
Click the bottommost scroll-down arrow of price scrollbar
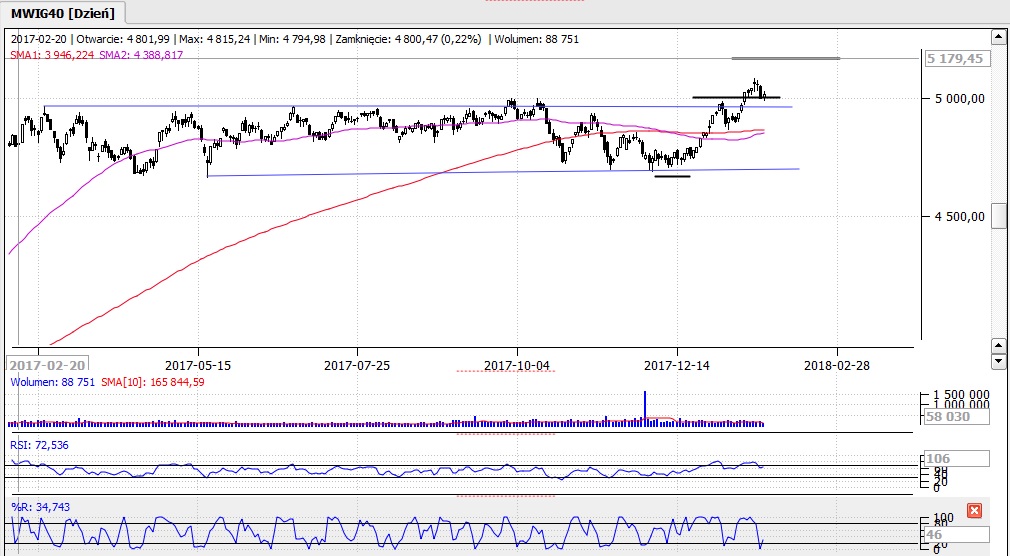pyautogui.click(x=998, y=360)
